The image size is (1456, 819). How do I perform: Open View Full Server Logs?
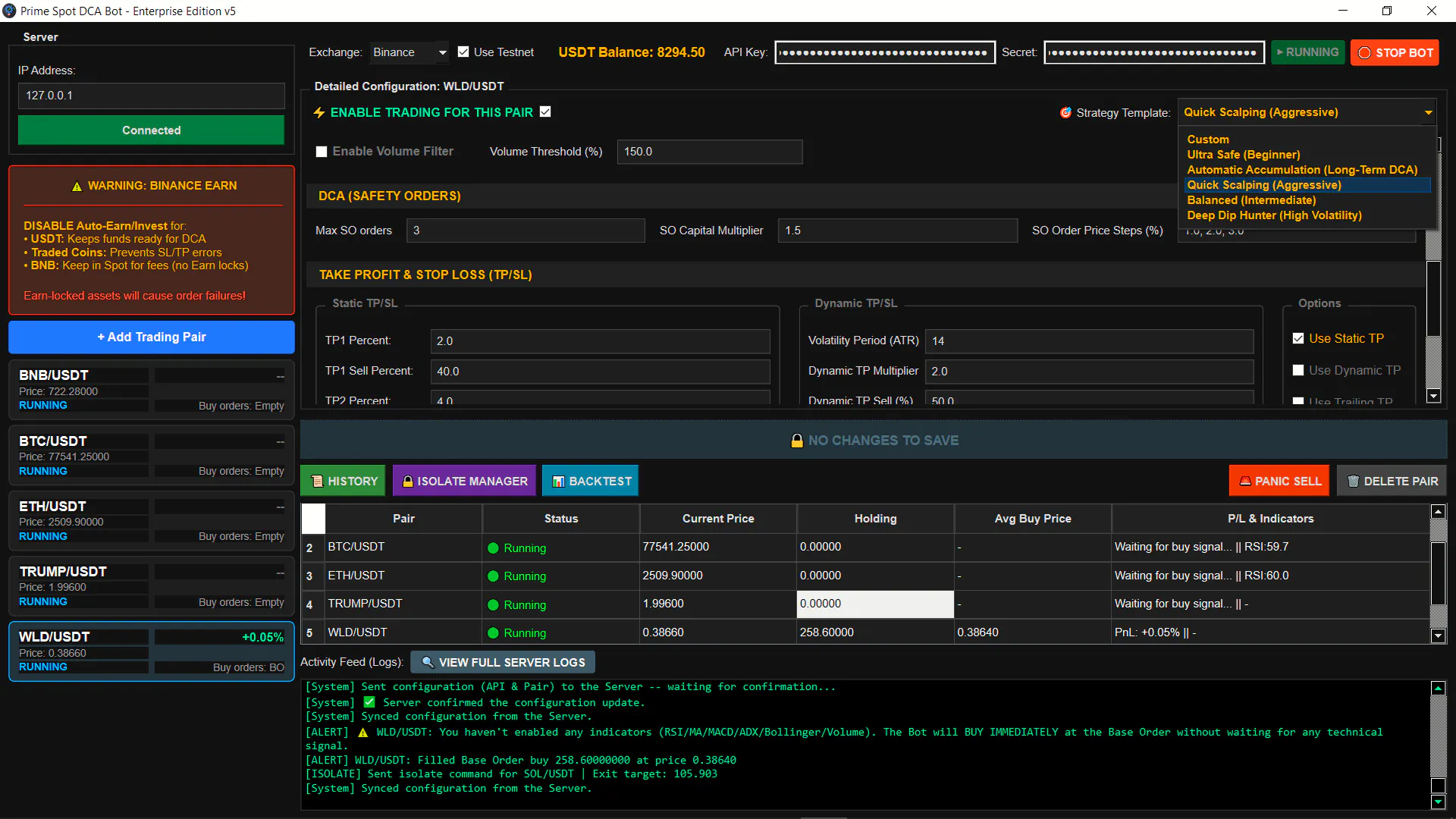503,662
